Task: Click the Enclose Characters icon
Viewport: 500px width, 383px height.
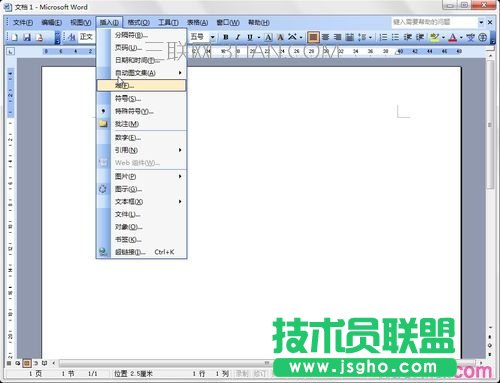Action: [483, 37]
